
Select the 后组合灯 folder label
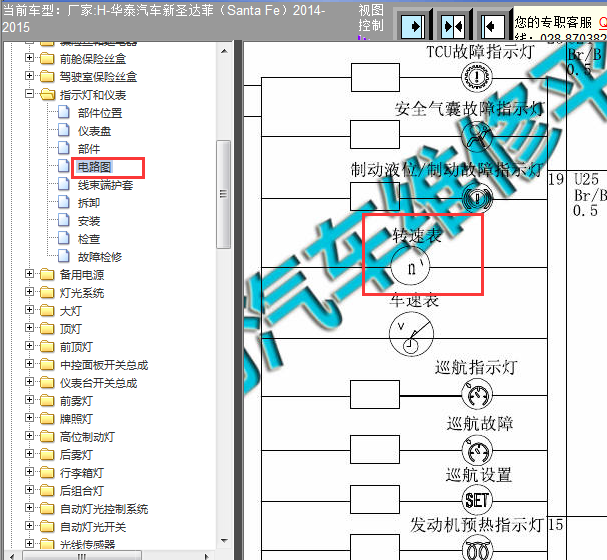(81, 491)
